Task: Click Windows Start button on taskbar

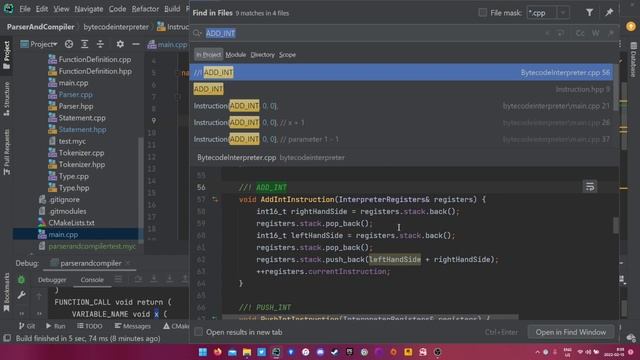Action: point(202,352)
